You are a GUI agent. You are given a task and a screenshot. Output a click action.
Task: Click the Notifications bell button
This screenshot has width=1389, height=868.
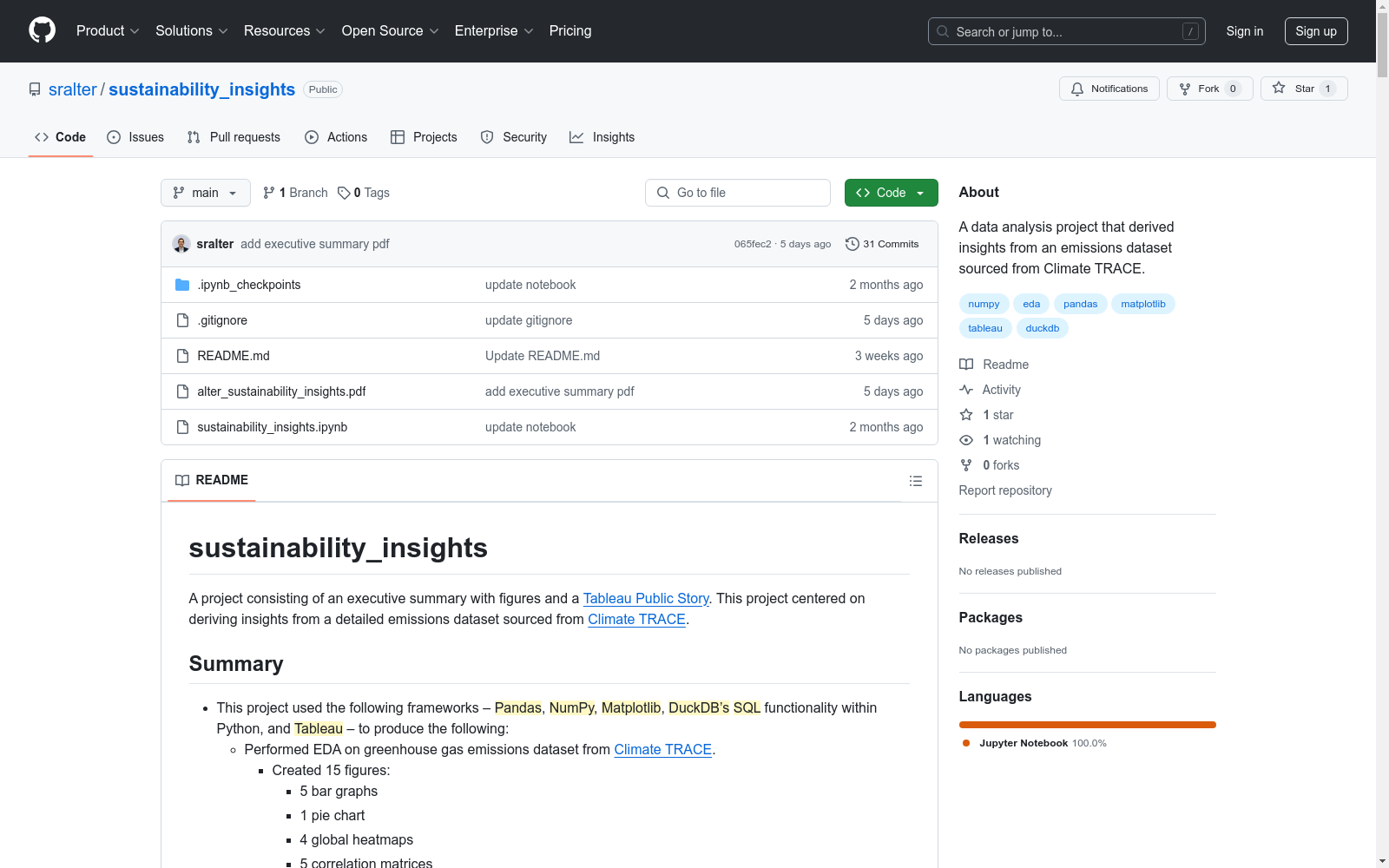tap(1109, 89)
